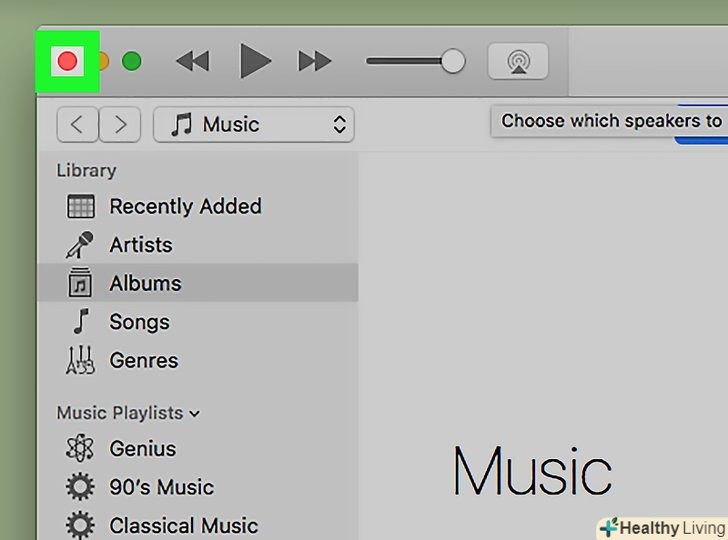Go back with the left chevron button
Screen dimensions: 728x540
78,124
